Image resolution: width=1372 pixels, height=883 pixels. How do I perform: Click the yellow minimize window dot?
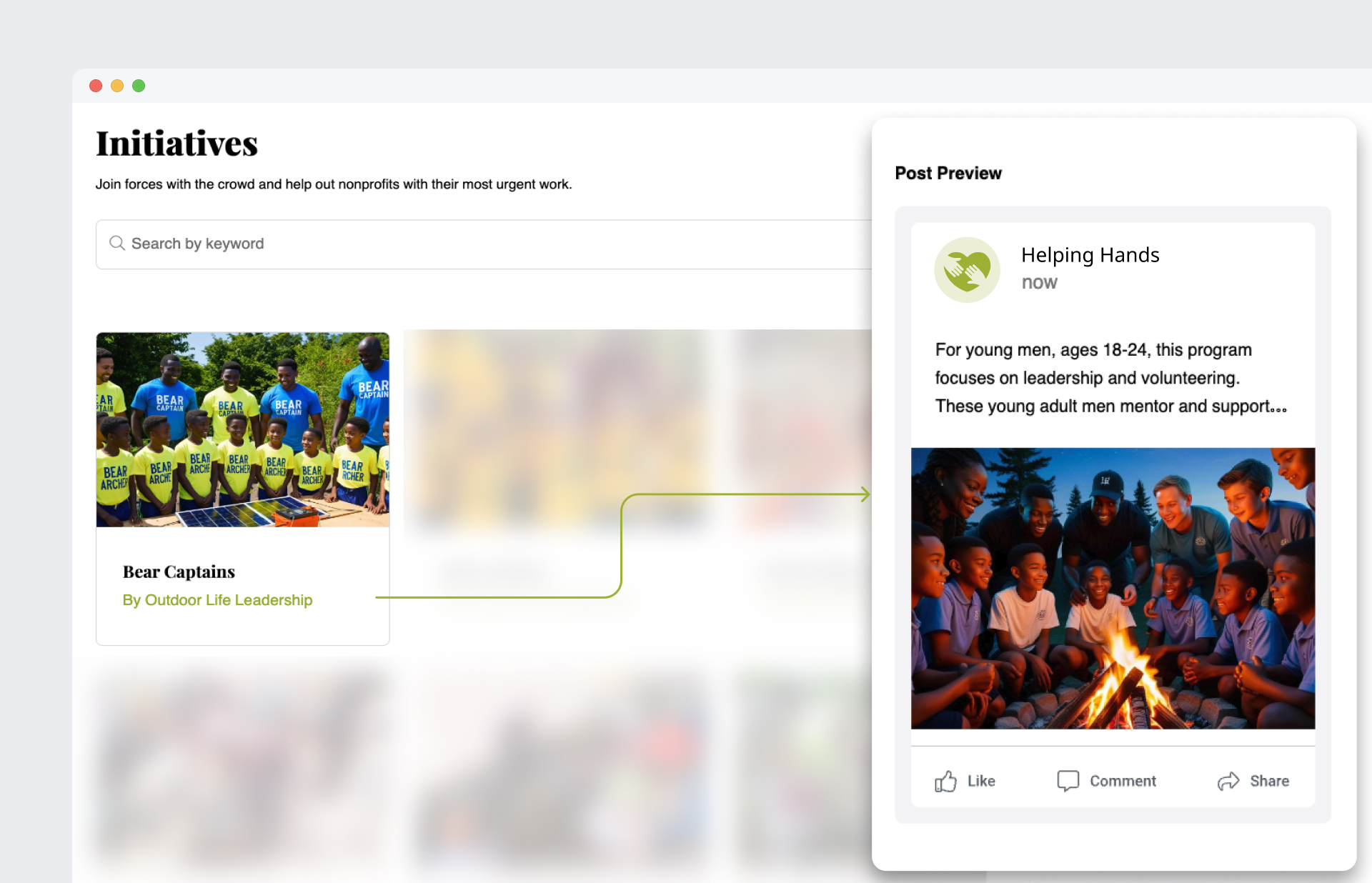(x=117, y=86)
